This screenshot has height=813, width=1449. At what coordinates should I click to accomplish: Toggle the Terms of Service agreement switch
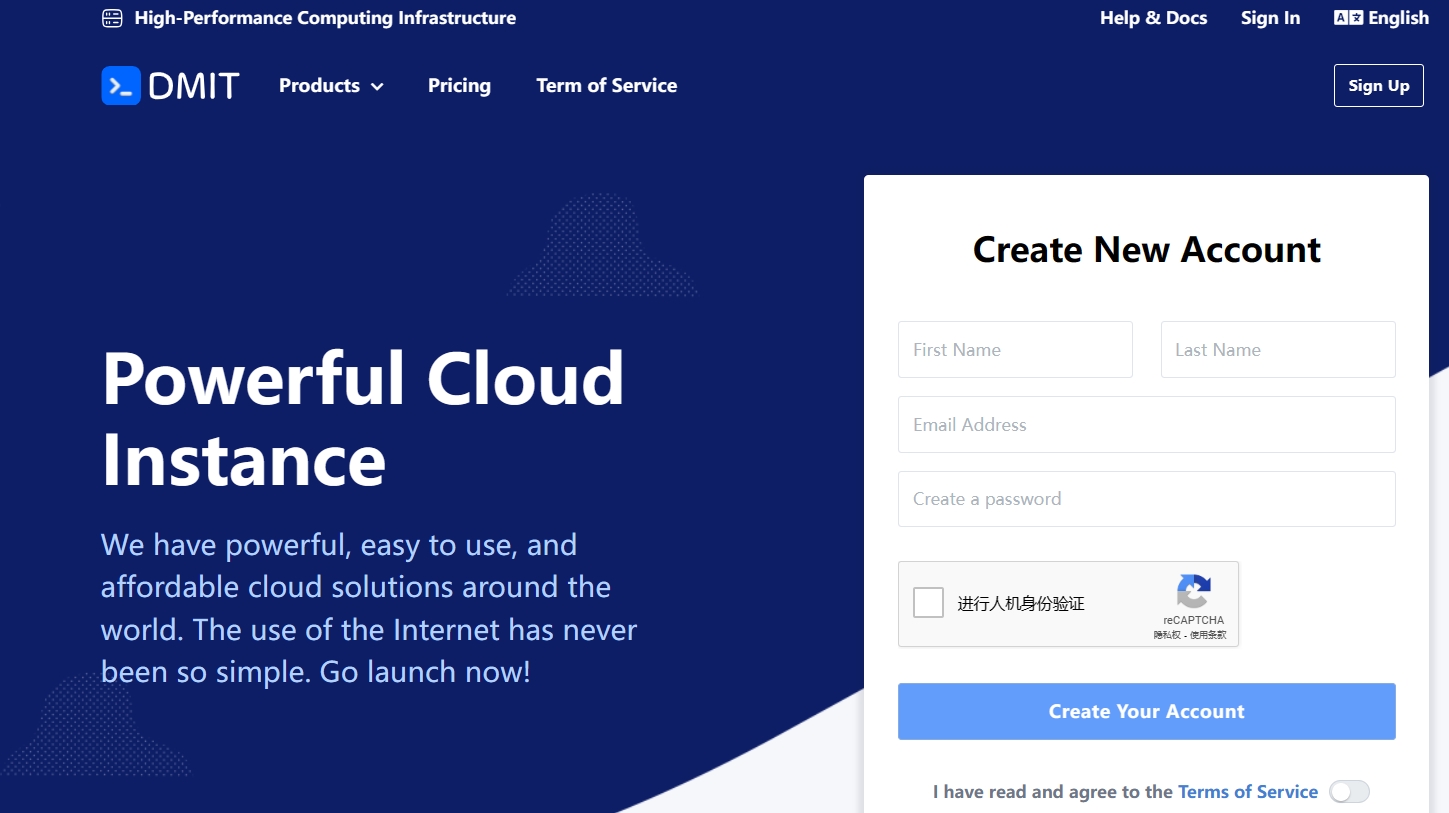pos(1348,792)
